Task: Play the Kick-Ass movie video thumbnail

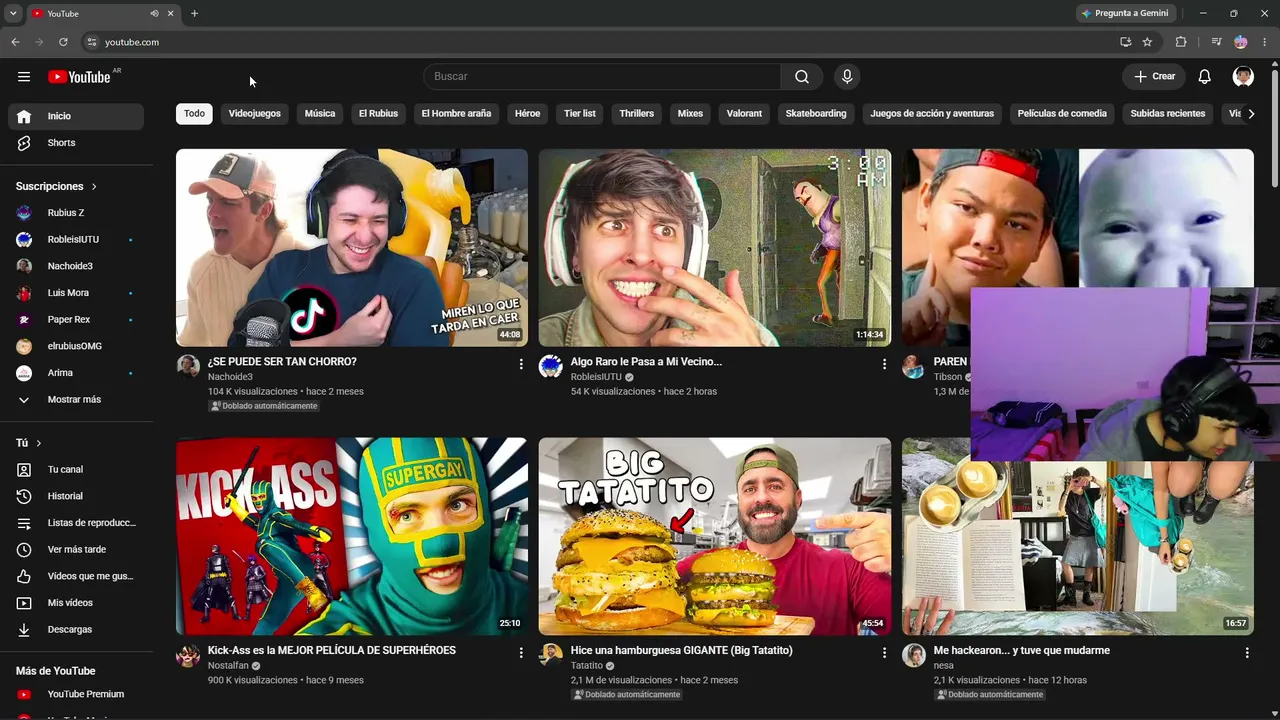Action: [352, 536]
